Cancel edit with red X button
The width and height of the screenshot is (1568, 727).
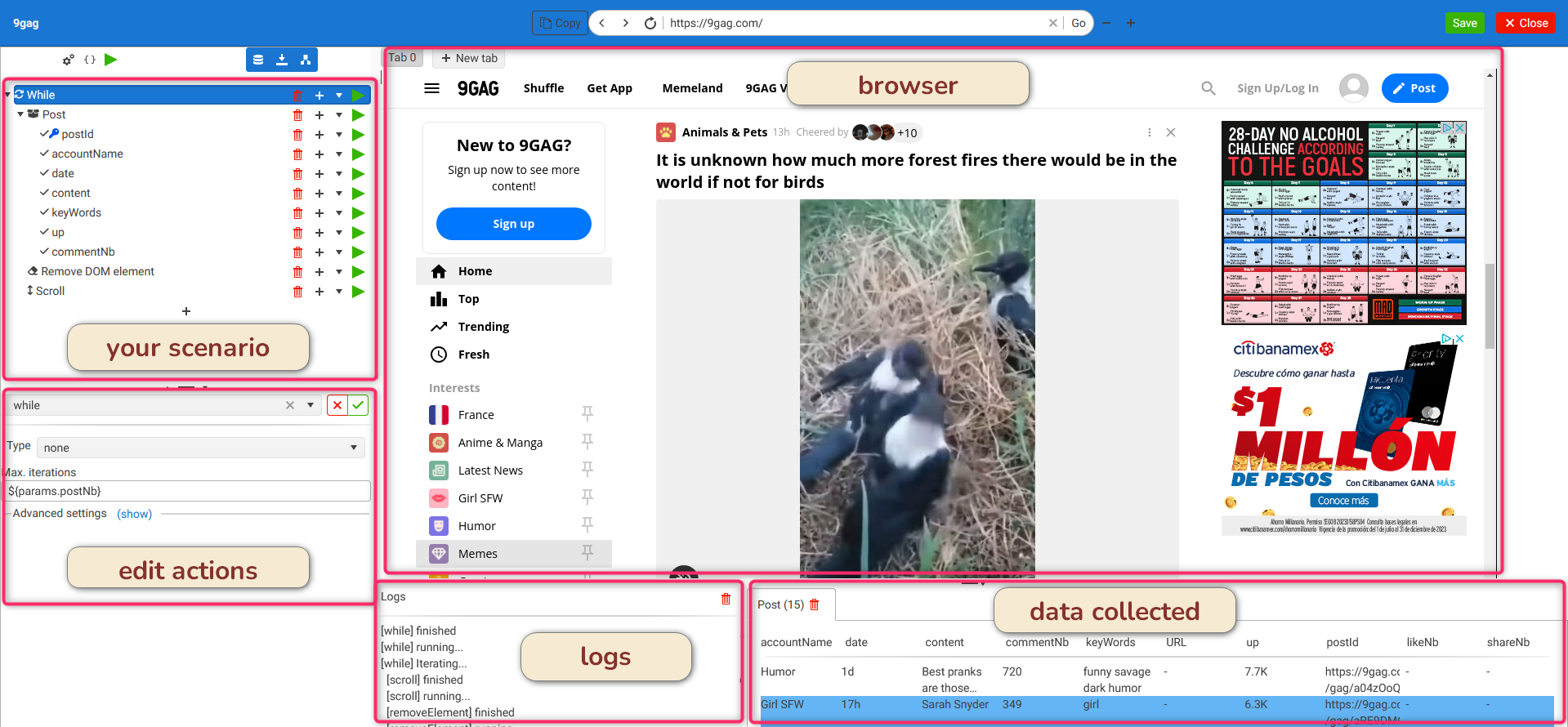point(337,405)
